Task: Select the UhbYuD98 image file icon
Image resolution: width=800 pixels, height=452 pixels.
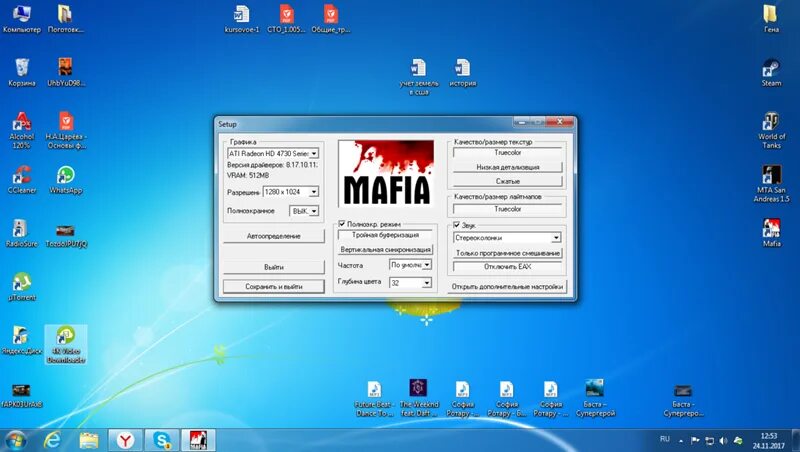Action: (66, 72)
